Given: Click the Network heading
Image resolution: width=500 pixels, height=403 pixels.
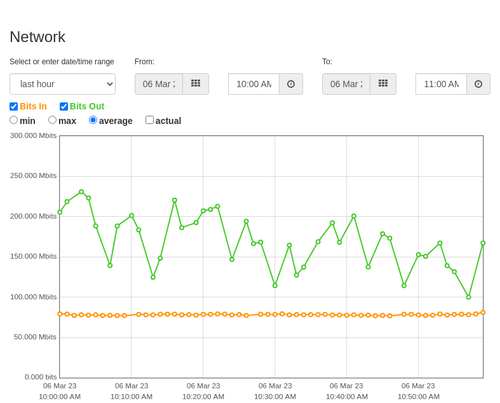Looking at the screenshot, I should [37, 37].
